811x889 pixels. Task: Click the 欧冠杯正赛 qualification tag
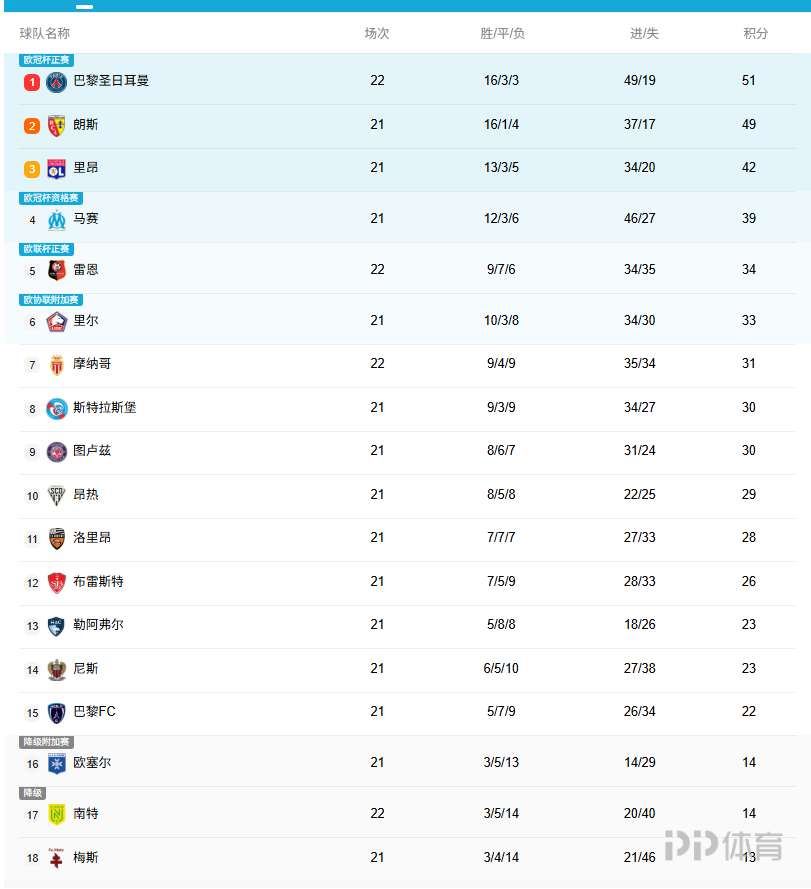pos(47,61)
